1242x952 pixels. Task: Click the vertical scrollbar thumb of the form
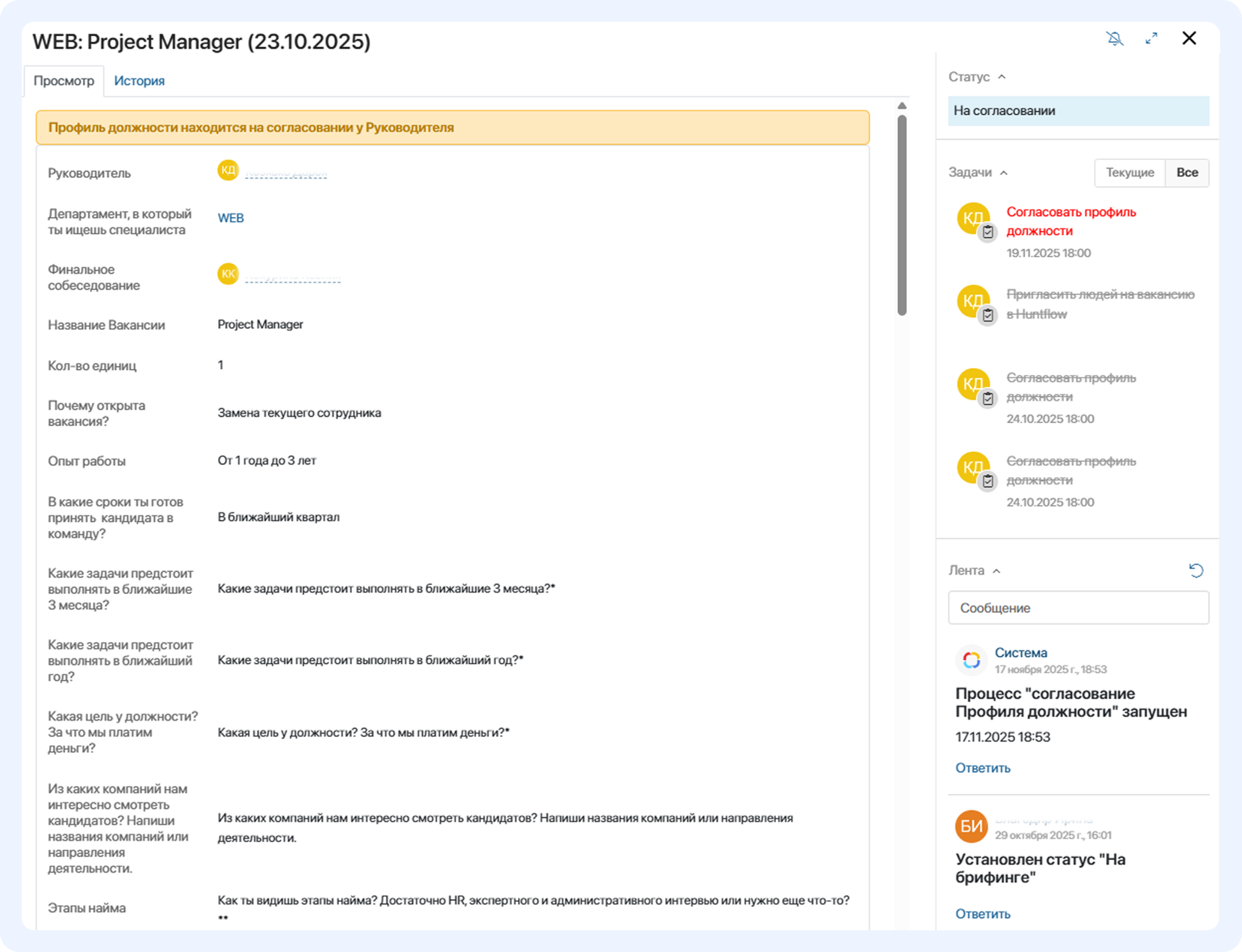(902, 215)
